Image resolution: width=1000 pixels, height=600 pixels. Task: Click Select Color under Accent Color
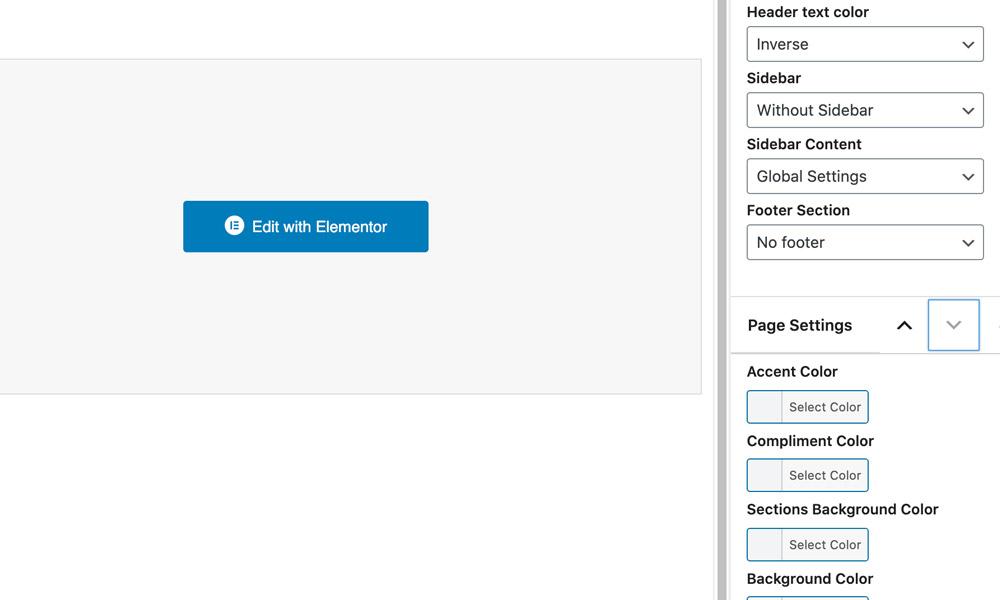point(825,407)
